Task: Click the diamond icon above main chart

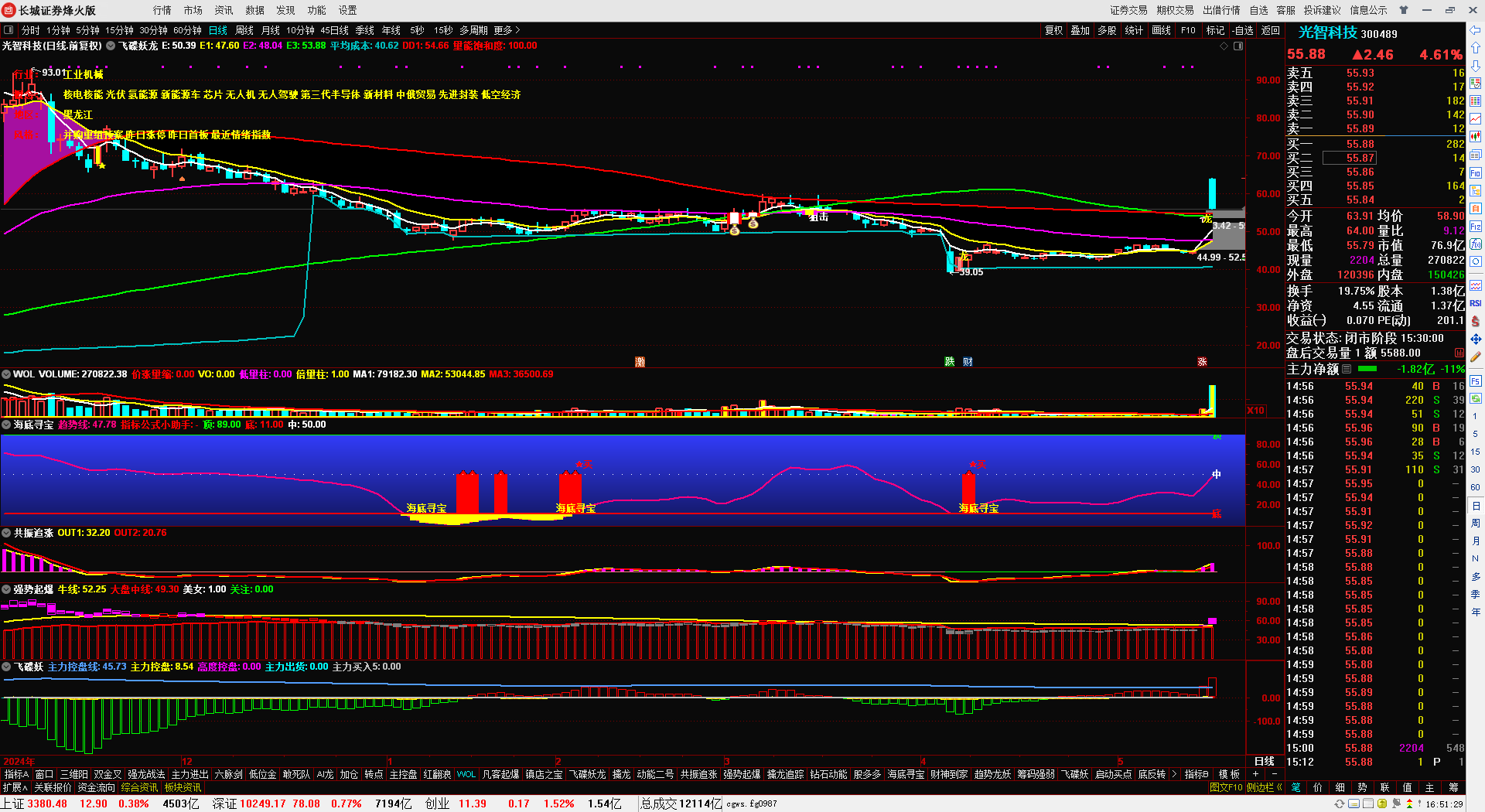Action: [1224, 46]
